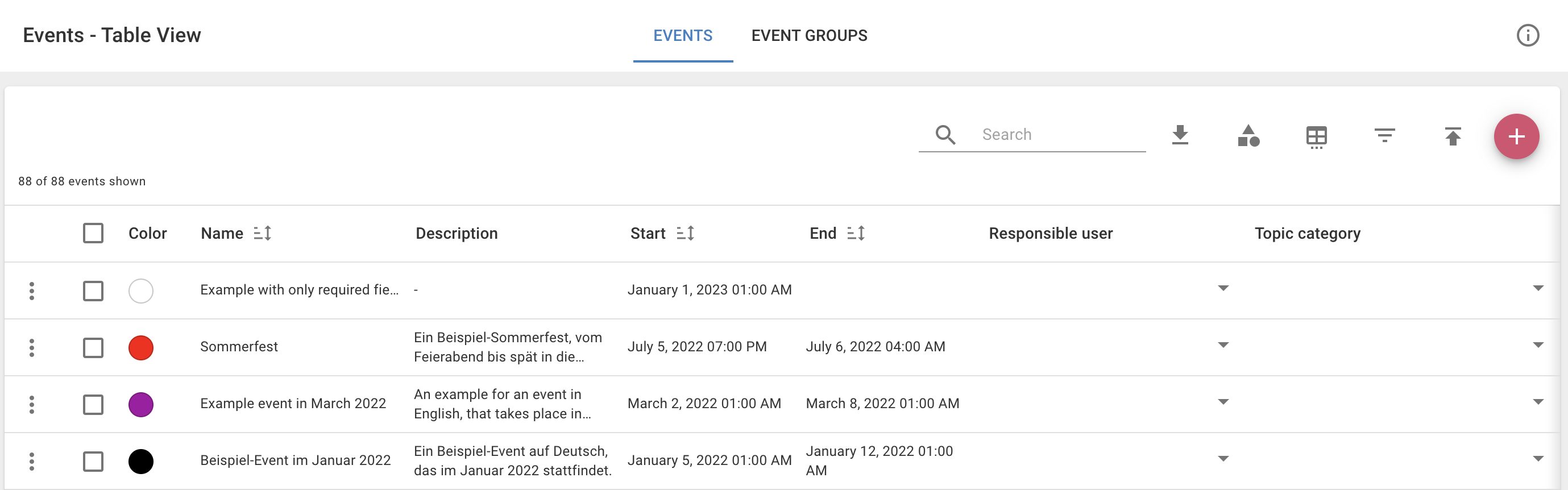Open the table columns settings icon
This screenshot has width=1568, height=490.
coord(1316,137)
